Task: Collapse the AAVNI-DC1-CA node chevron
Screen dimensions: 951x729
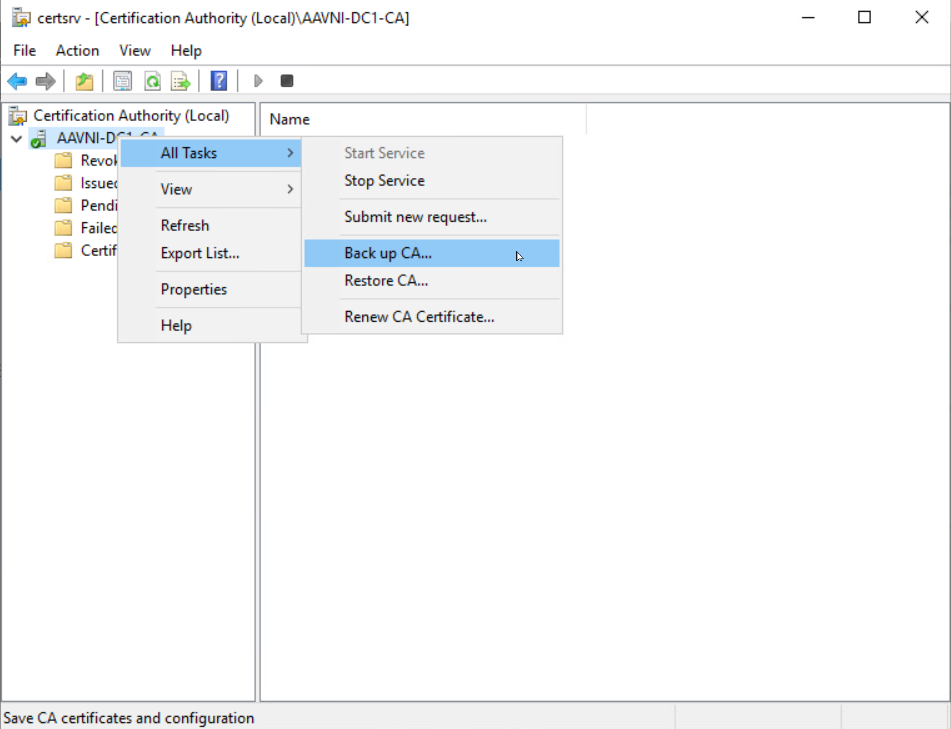Action: click(x=15, y=138)
